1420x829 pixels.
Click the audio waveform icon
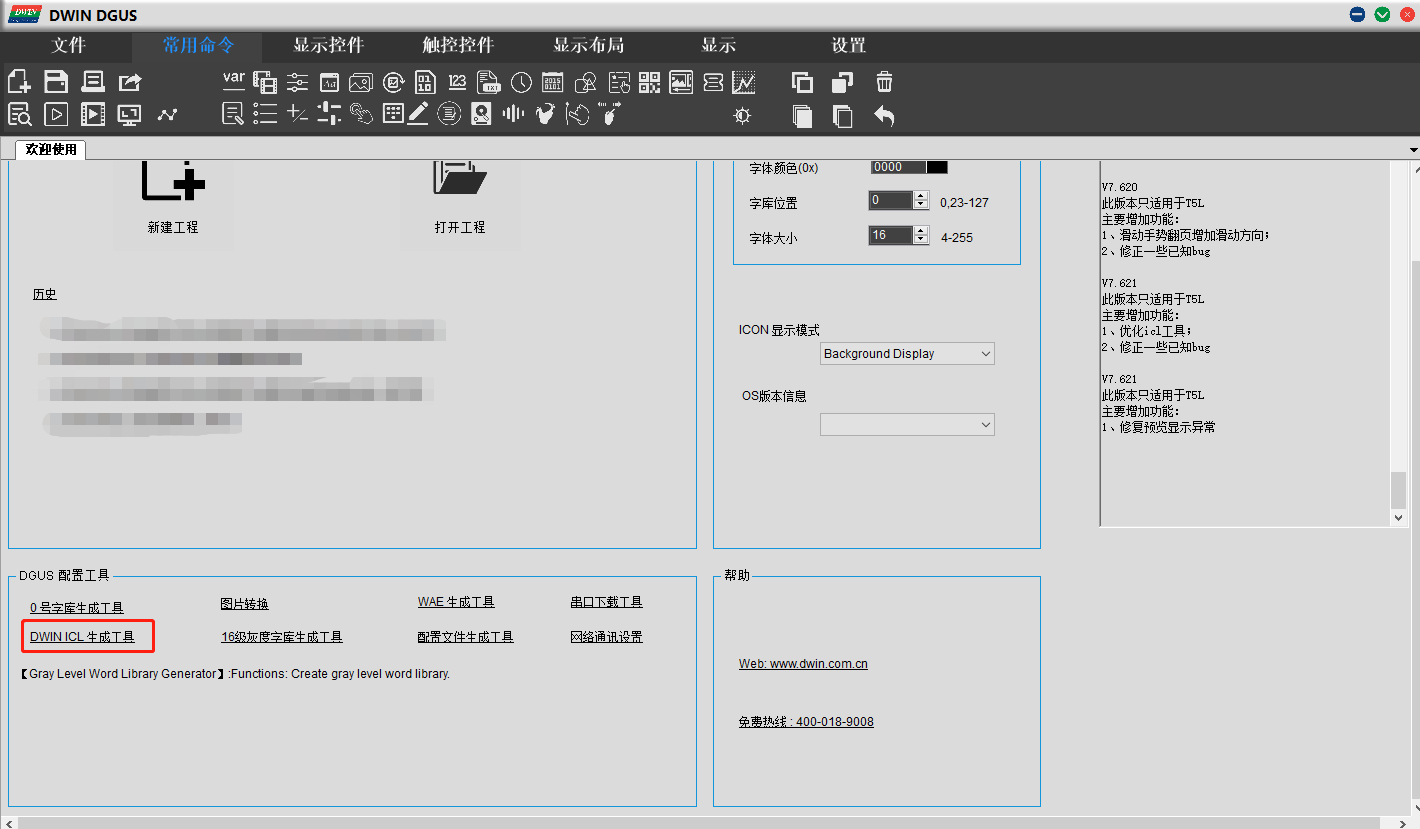pos(513,113)
